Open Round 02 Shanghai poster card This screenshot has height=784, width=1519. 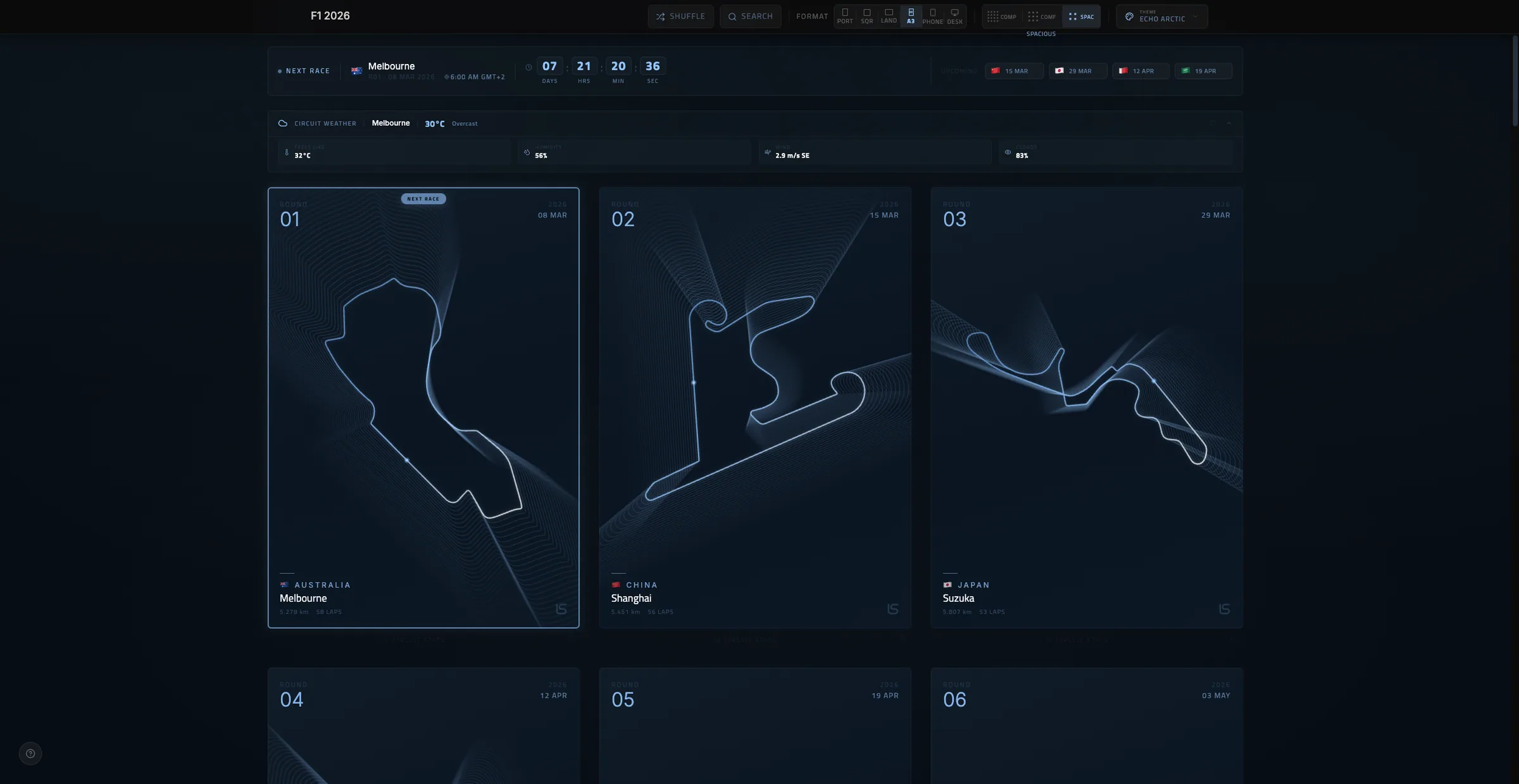[755, 408]
